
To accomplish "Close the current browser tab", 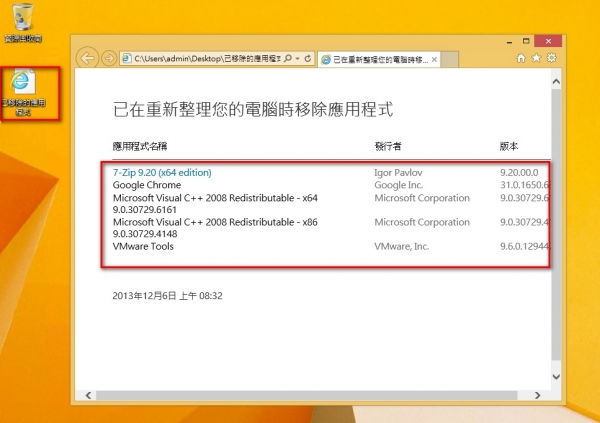I will [434, 59].
